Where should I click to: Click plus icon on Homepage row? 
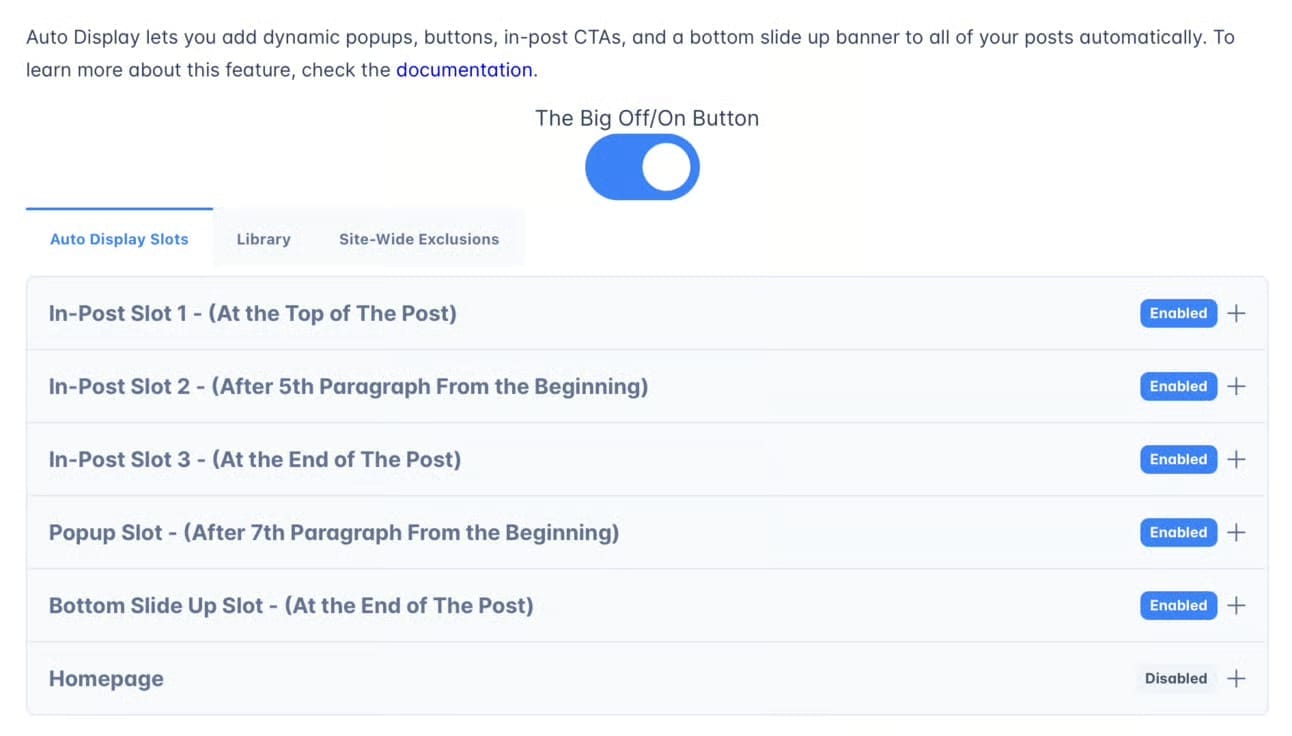click(1236, 678)
